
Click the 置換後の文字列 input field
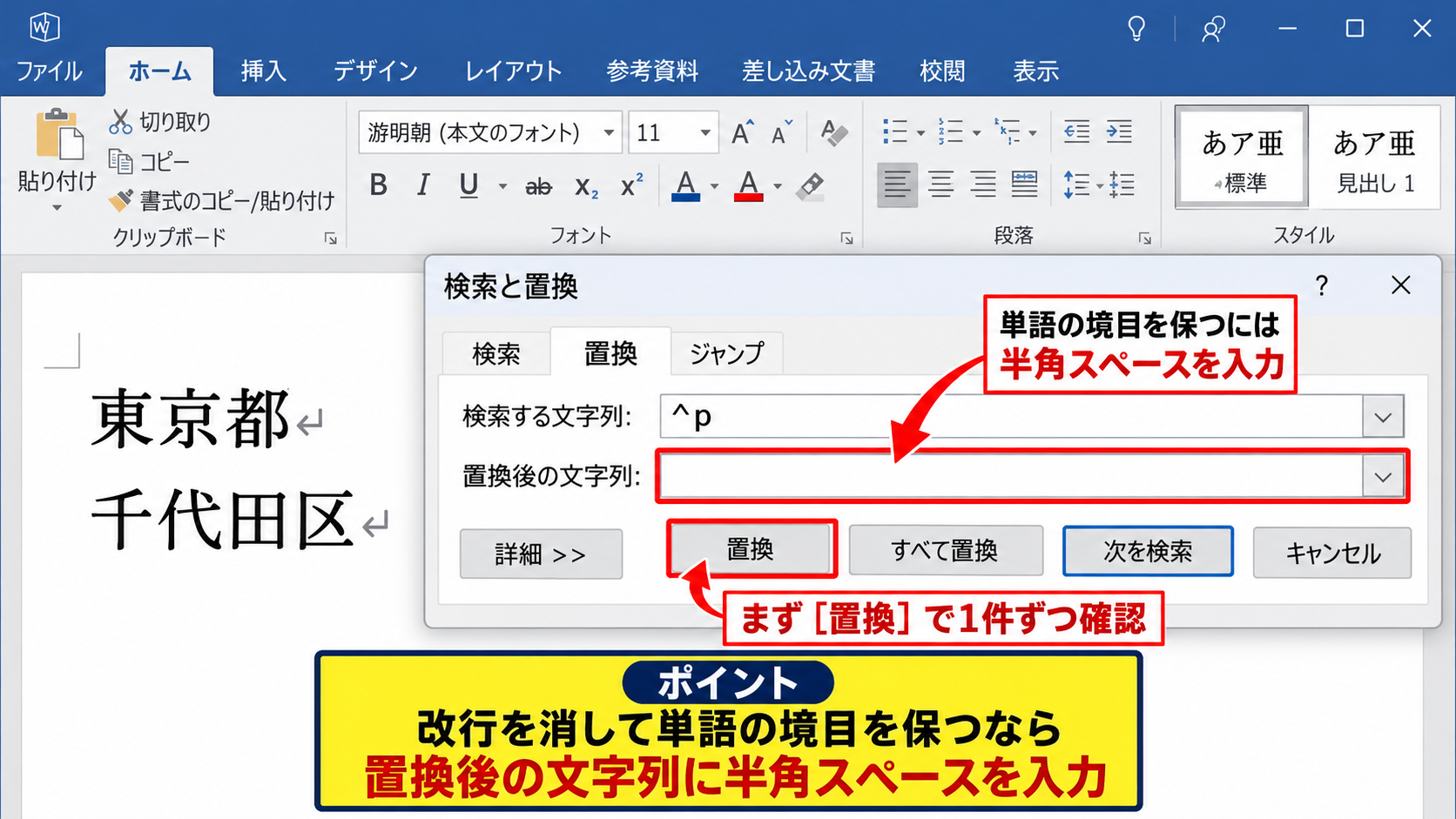pyautogui.click(x=1012, y=477)
